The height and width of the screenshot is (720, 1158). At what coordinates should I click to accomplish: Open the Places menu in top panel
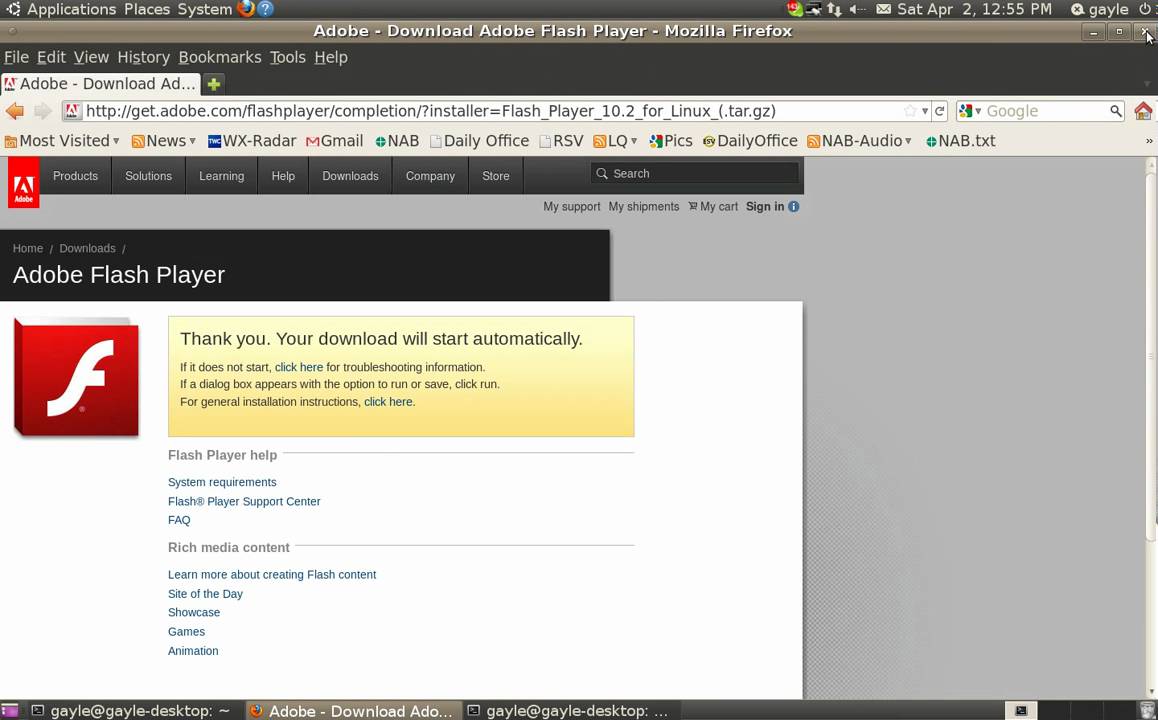[147, 9]
